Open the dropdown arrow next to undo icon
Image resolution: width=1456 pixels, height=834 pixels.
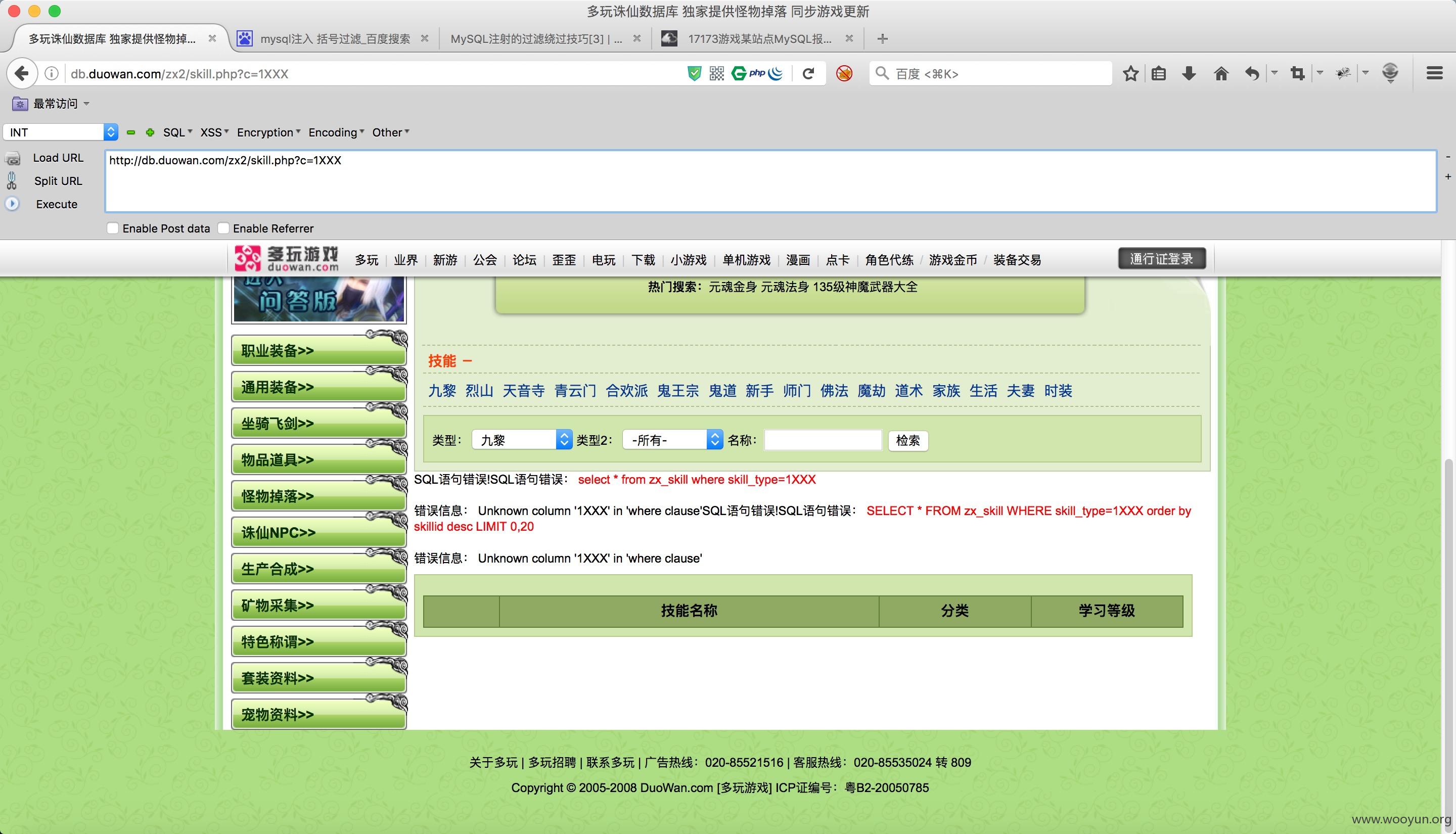point(1275,73)
